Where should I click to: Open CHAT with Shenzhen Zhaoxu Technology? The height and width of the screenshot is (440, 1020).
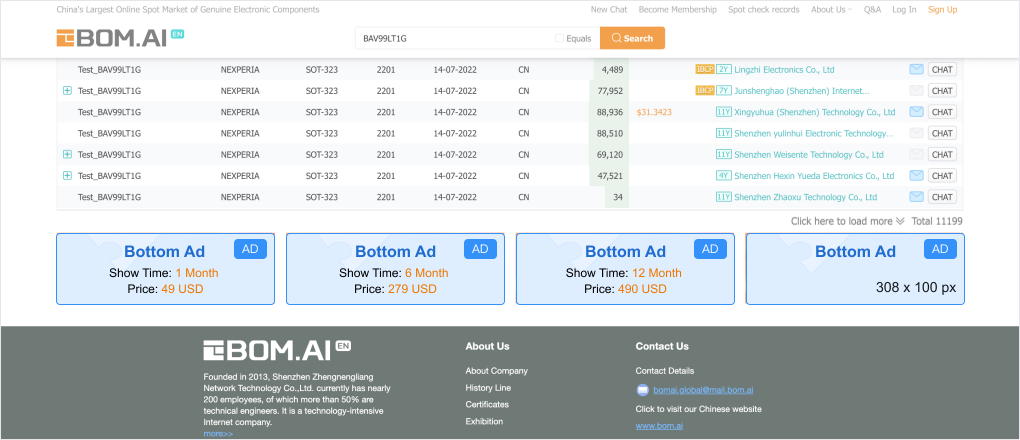click(x=942, y=197)
